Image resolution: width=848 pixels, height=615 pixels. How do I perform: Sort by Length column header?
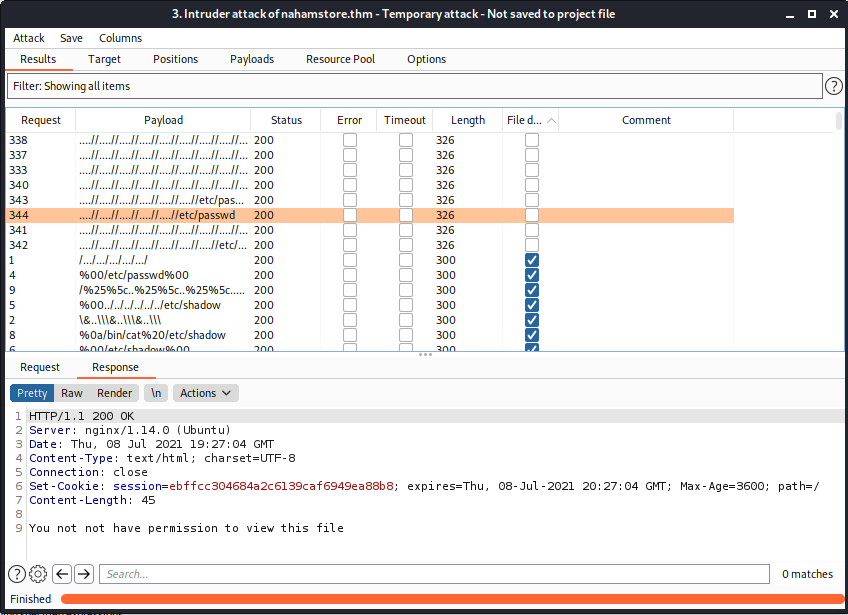point(468,120)
